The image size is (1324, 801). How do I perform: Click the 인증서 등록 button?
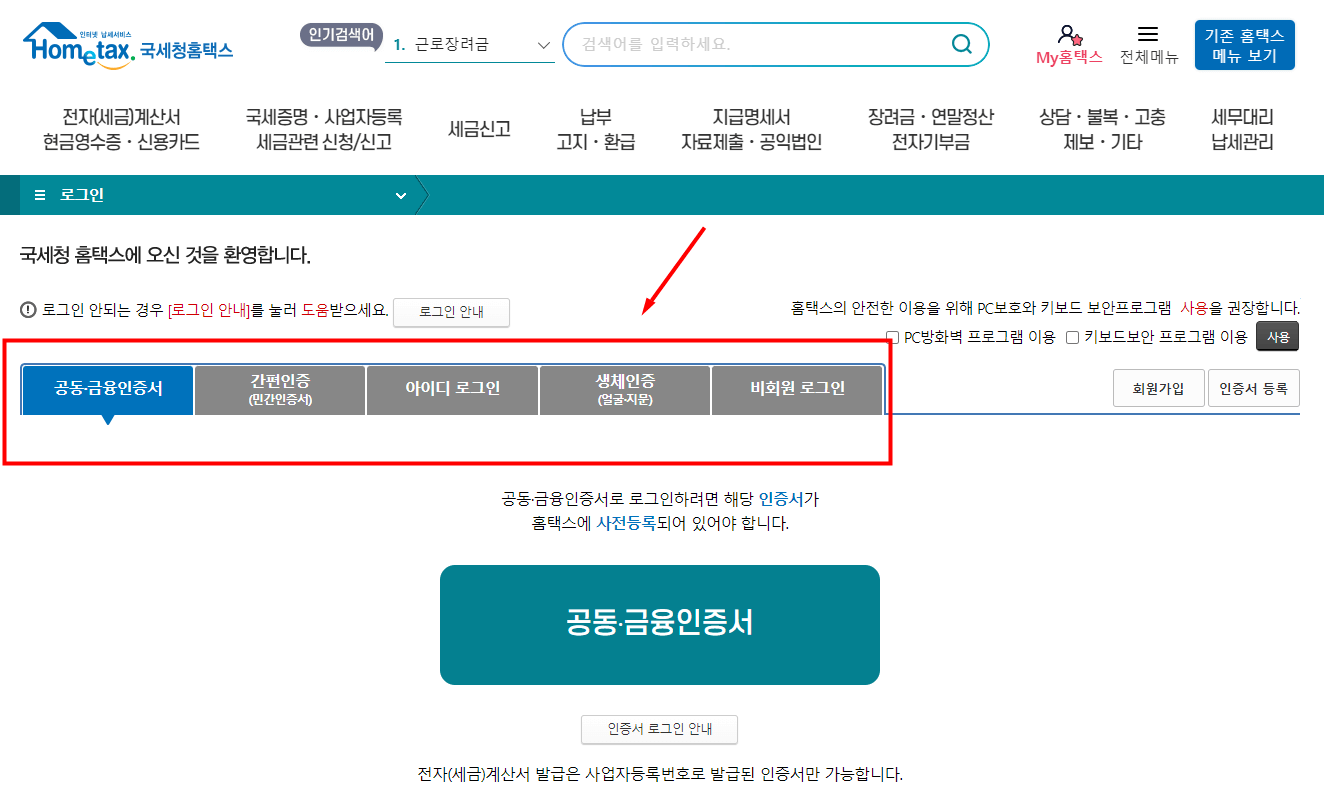1253,388
